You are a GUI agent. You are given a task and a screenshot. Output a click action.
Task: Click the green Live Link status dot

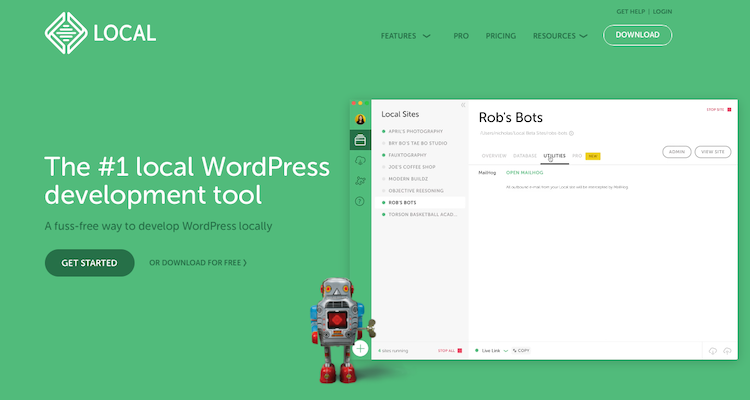point(477,351)
